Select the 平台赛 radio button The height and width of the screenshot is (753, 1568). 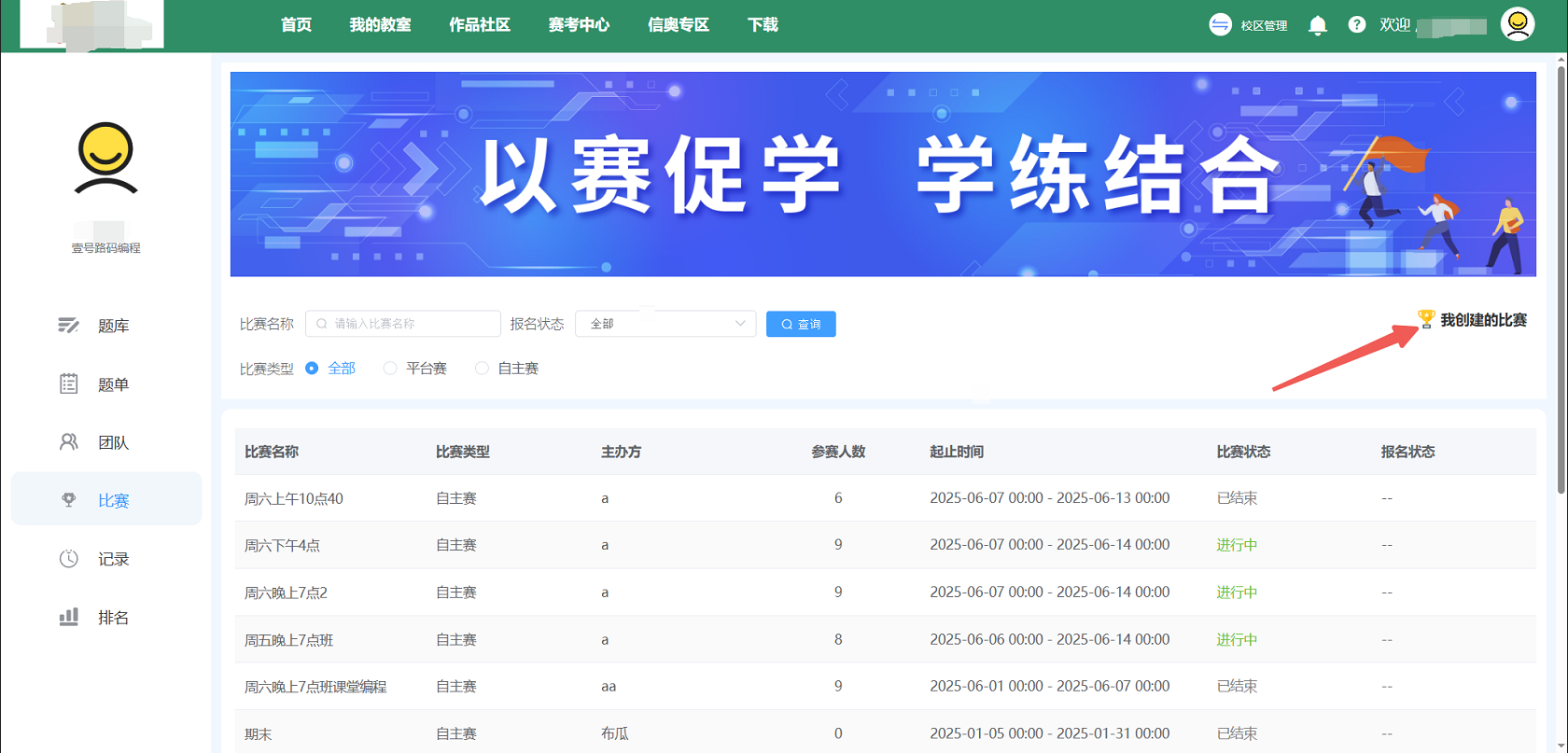coord(390,369)
